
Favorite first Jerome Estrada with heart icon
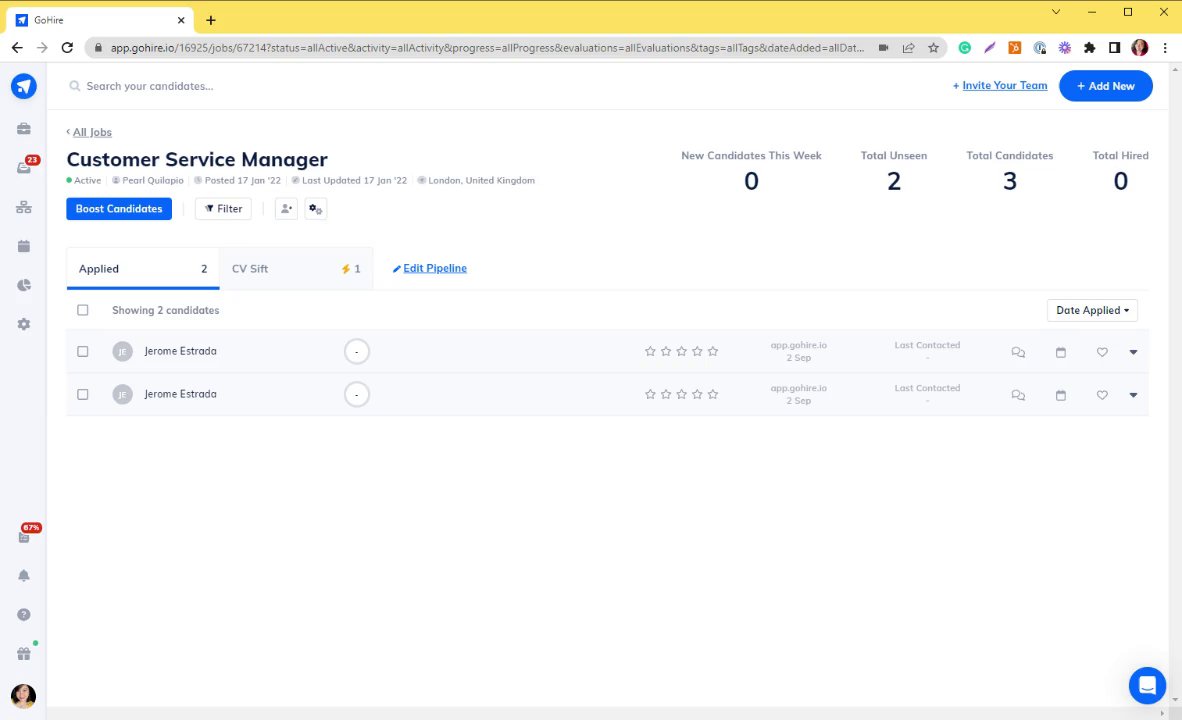(x=1102, y=352)
